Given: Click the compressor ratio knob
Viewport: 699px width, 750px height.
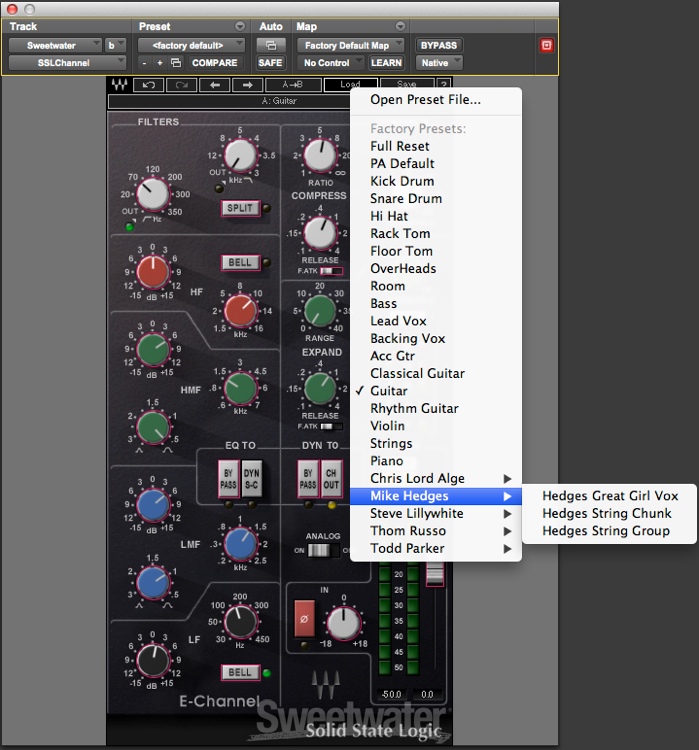Looking at the screenshot, I should 320,155.
